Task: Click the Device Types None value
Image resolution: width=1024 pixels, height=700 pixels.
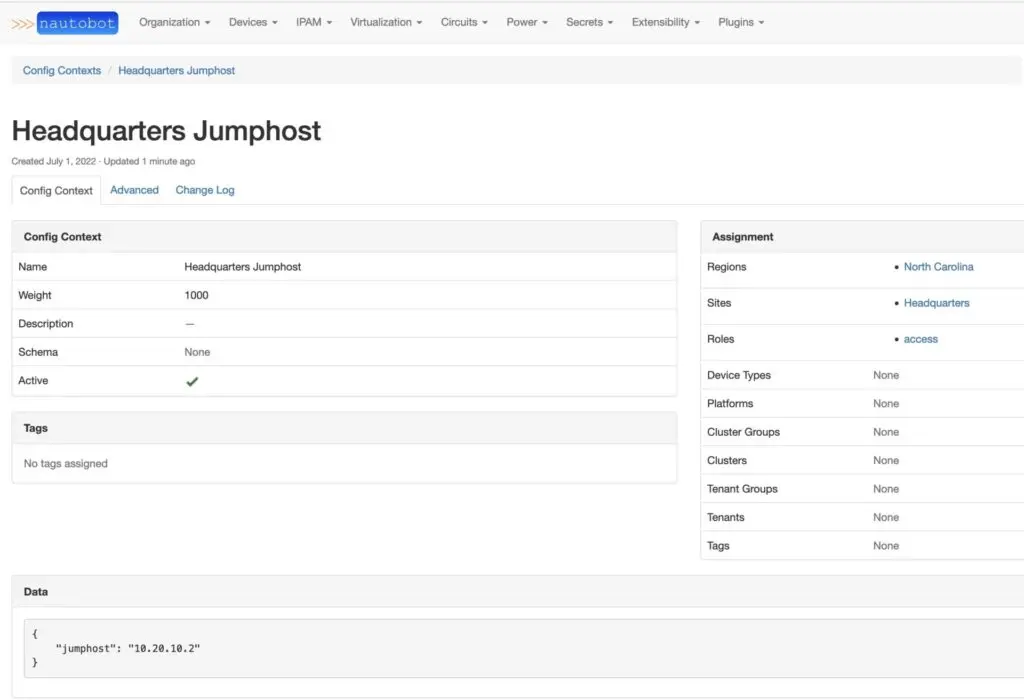Action: coord(886,375)
